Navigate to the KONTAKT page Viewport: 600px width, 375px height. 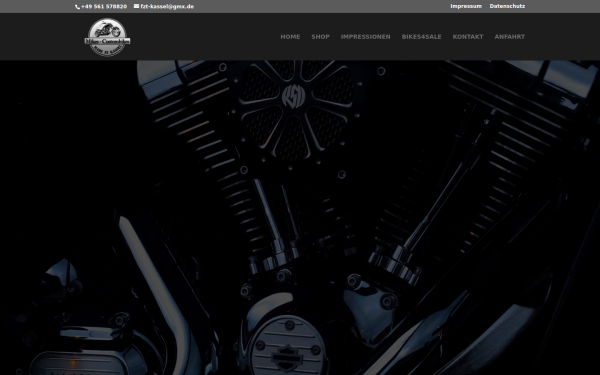[468, 37]
